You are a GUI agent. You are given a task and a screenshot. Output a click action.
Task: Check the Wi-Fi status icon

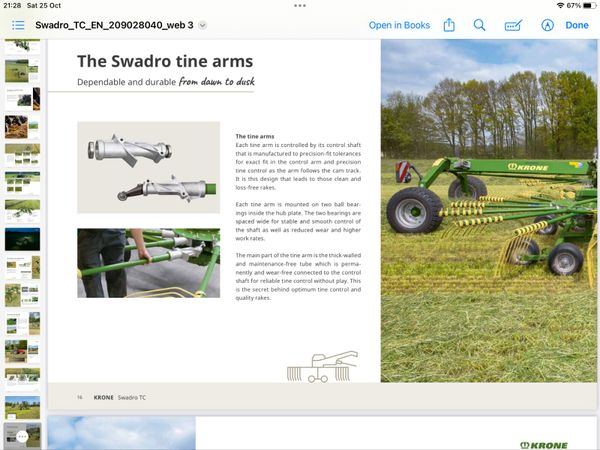point(560,5)
